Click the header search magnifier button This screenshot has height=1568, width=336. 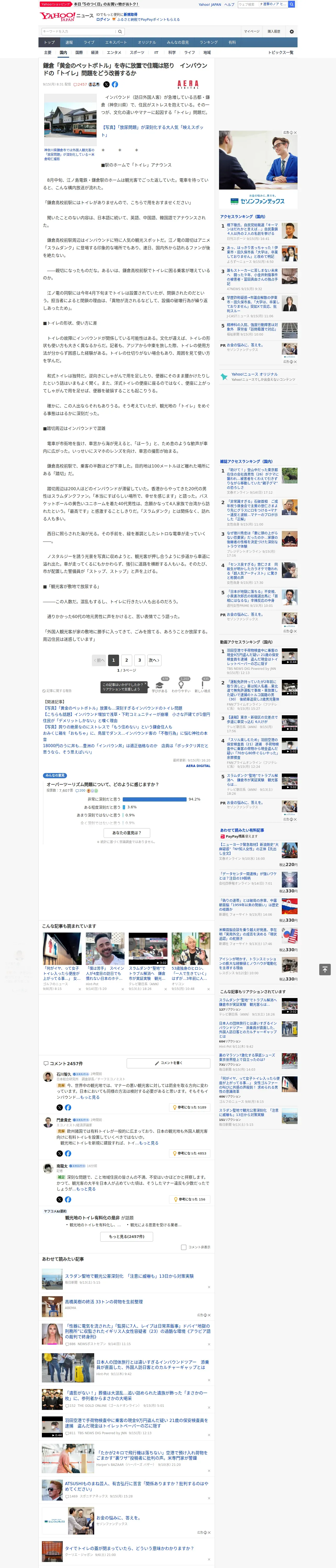pyautogui.click(x=292, y=4)
